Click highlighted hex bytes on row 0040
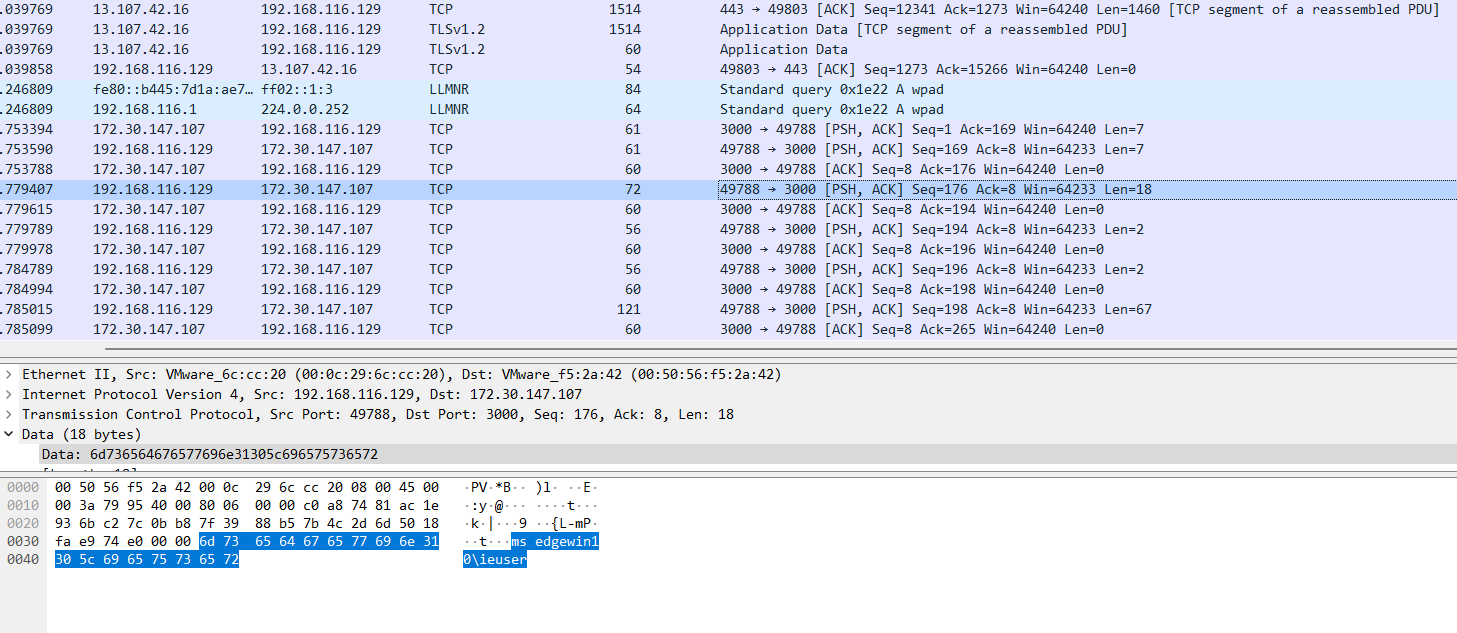 146,560
